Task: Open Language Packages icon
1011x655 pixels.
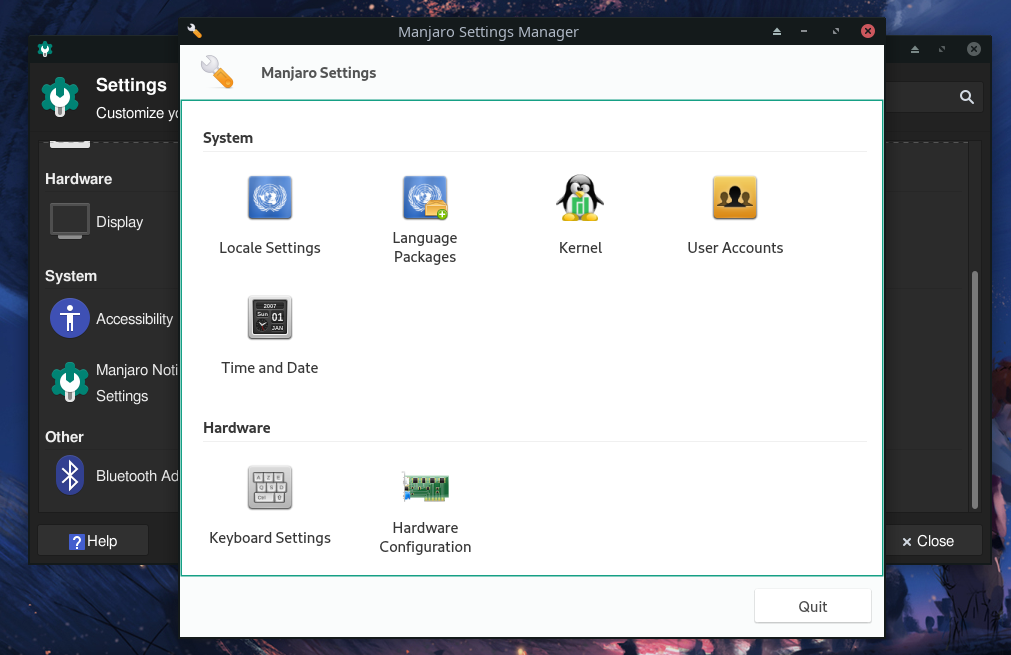Action: (425, 197)
